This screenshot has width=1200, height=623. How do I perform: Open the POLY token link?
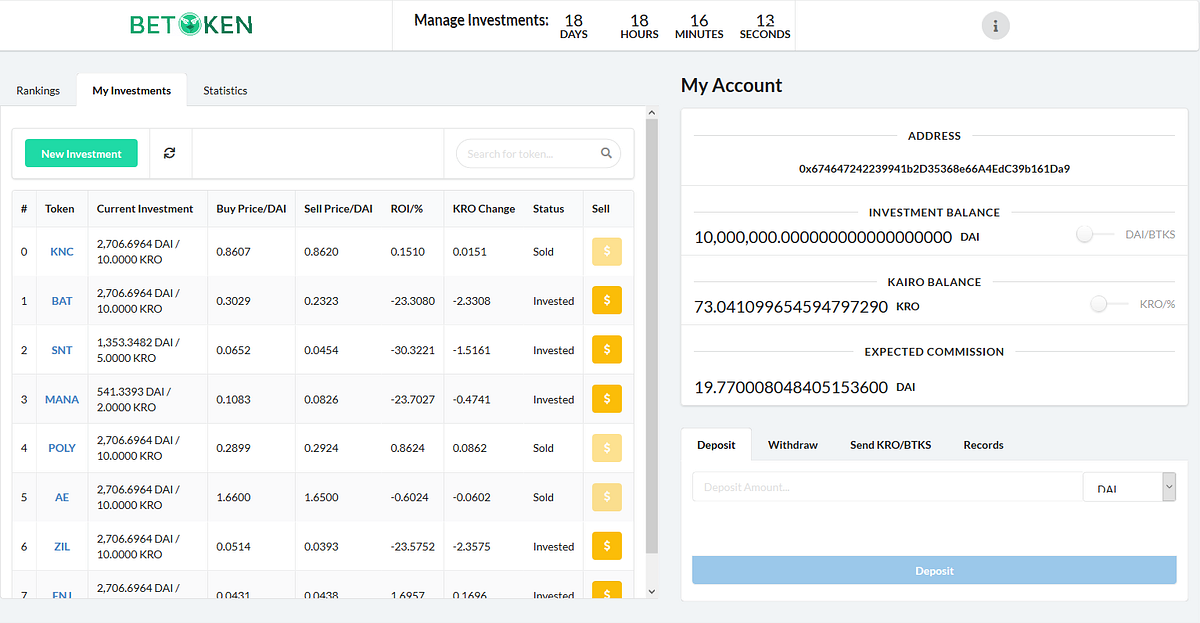click(62, 448)
